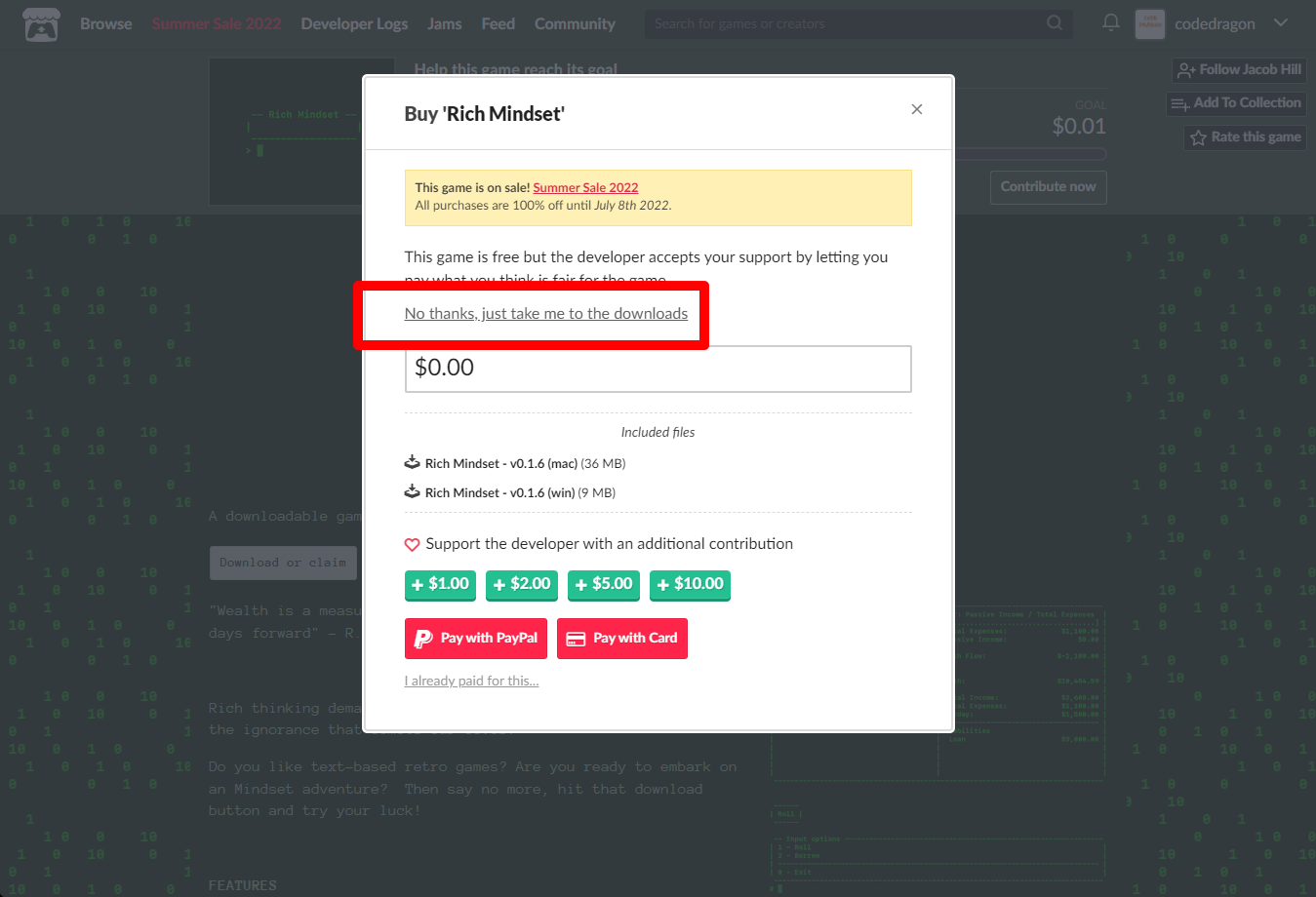Pay with Card

(622, 638)
